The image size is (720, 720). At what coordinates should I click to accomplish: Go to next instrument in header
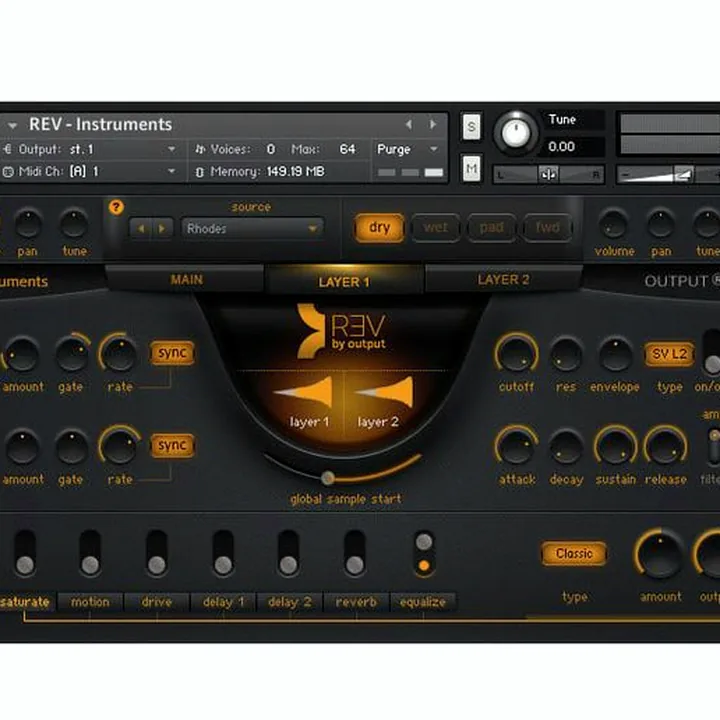point(433,124)
